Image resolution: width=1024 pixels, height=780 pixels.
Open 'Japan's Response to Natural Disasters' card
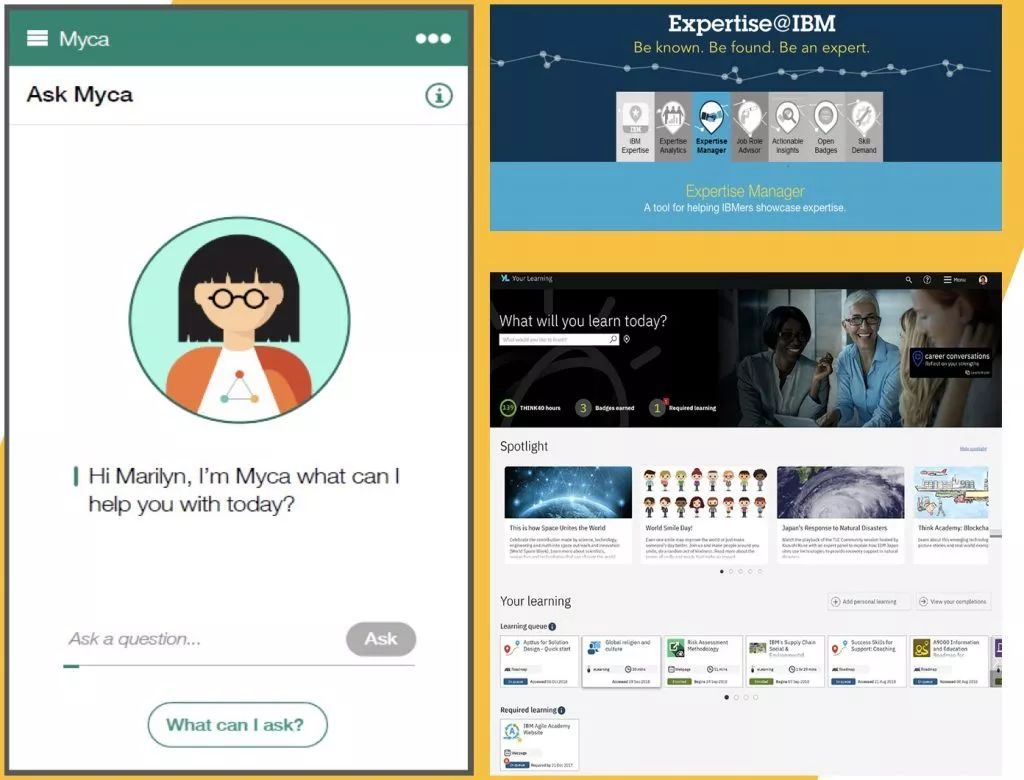tap(840, 514)
